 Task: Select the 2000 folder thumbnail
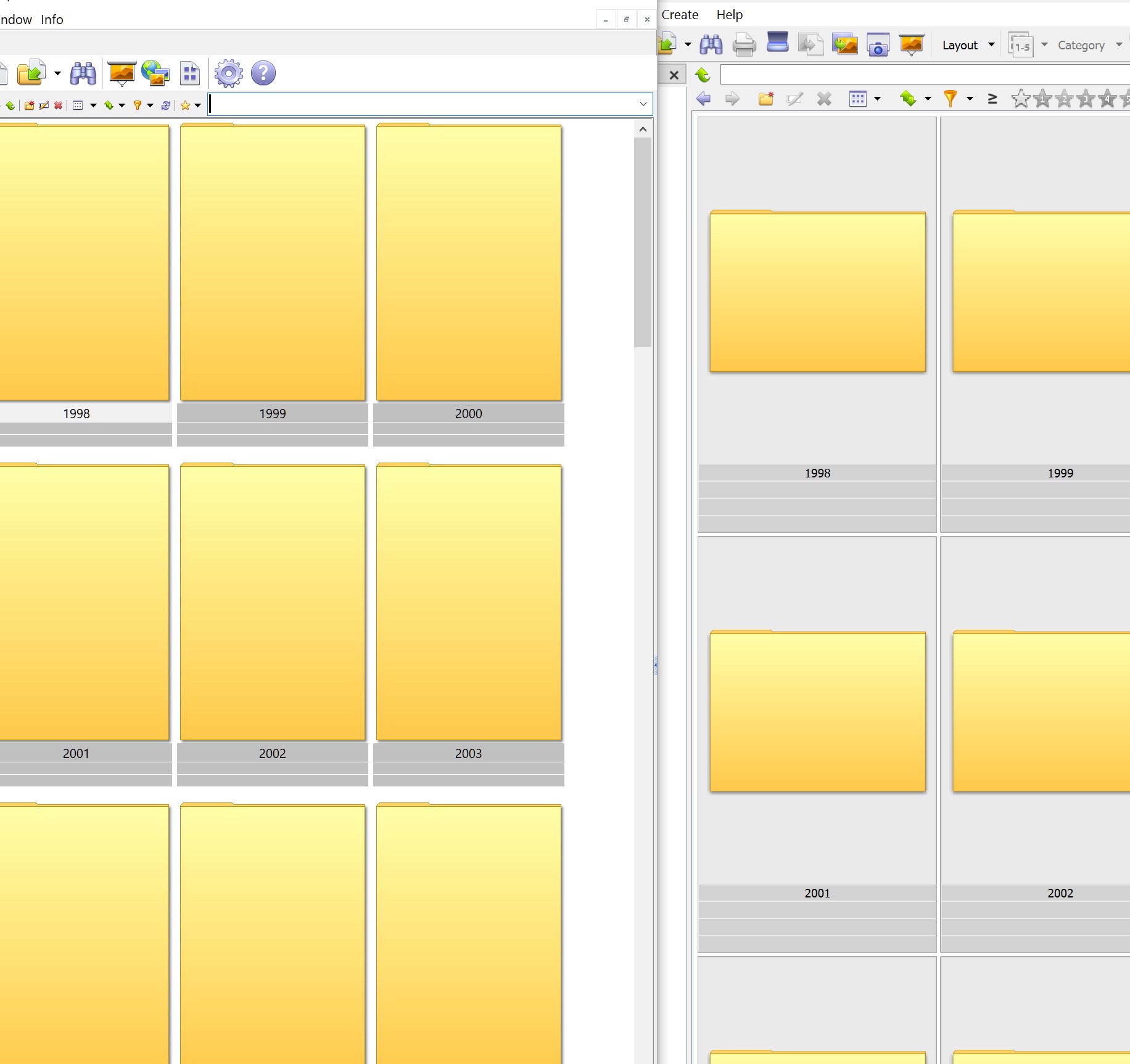coord(469,263)
